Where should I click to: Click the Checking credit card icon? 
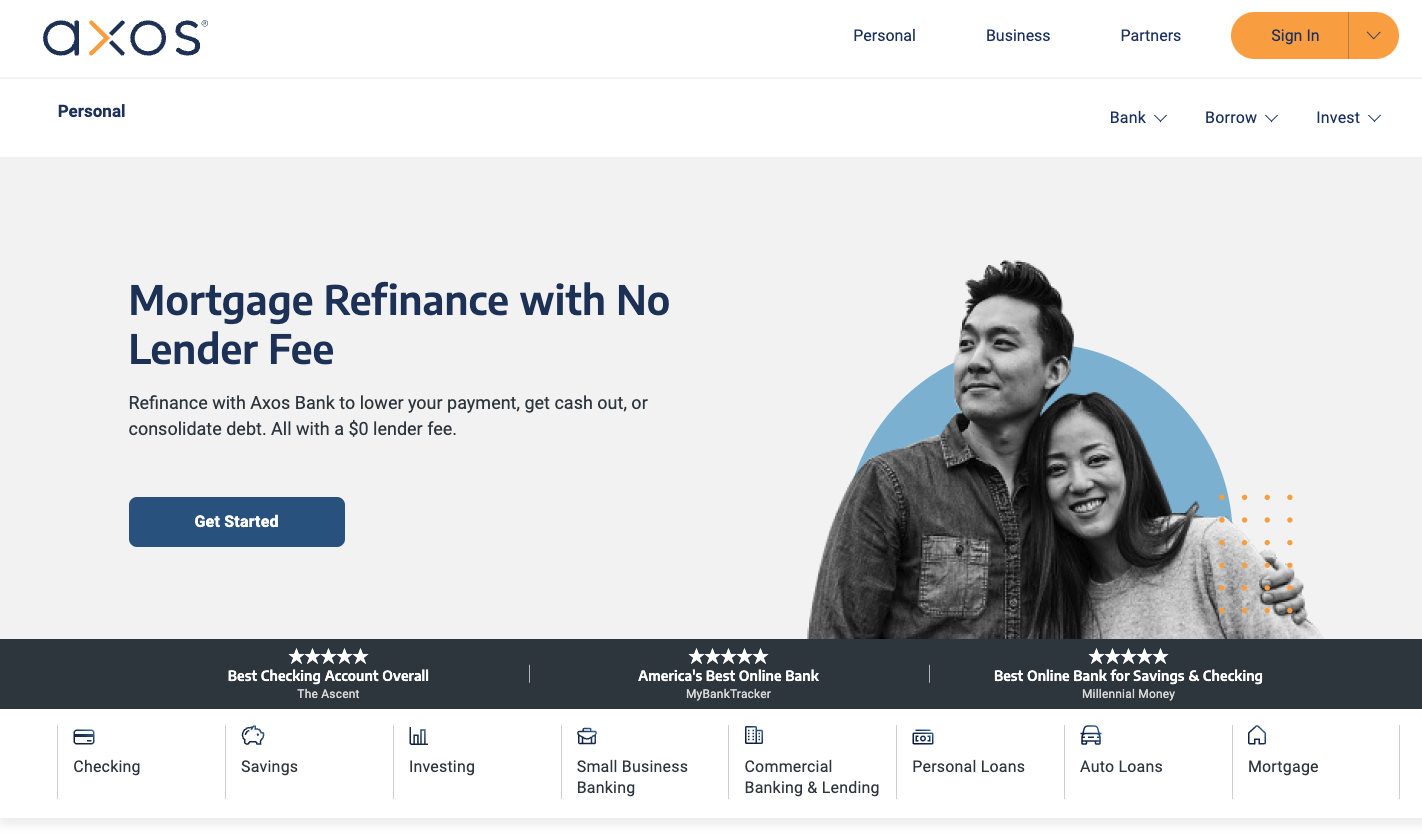pos(84,737)
